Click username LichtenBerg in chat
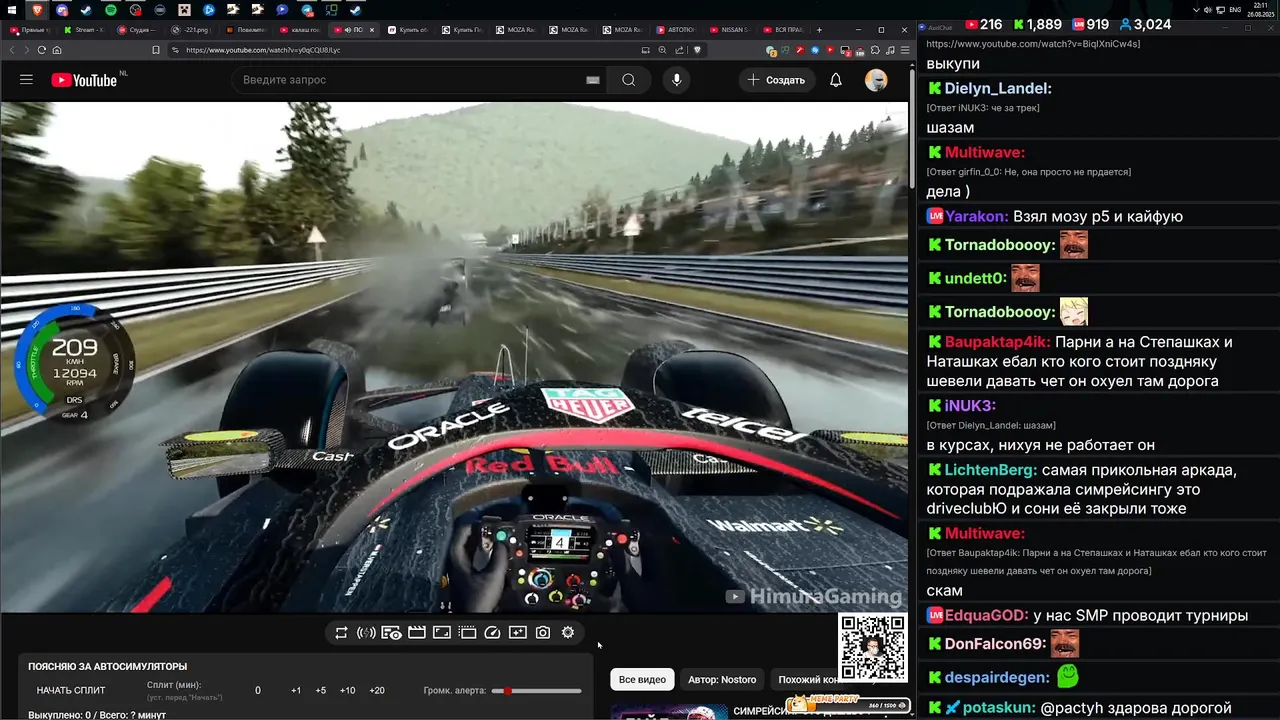This screenshot has width=1280, height=720. pos(988,470)
